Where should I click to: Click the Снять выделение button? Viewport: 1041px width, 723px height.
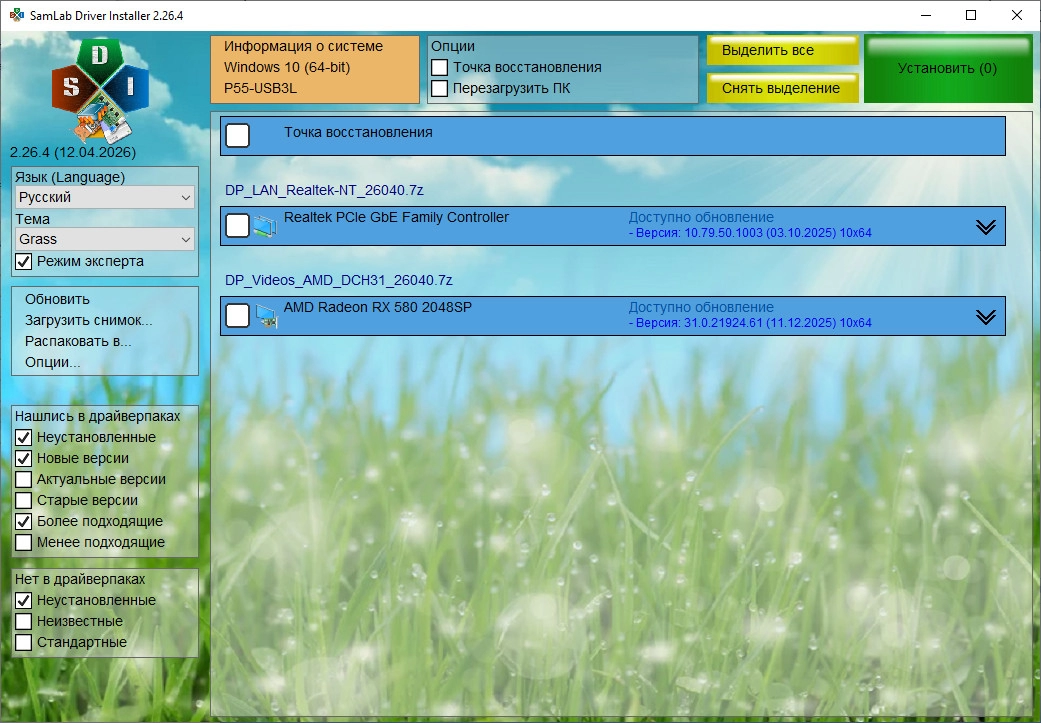(x=782, y=88)
